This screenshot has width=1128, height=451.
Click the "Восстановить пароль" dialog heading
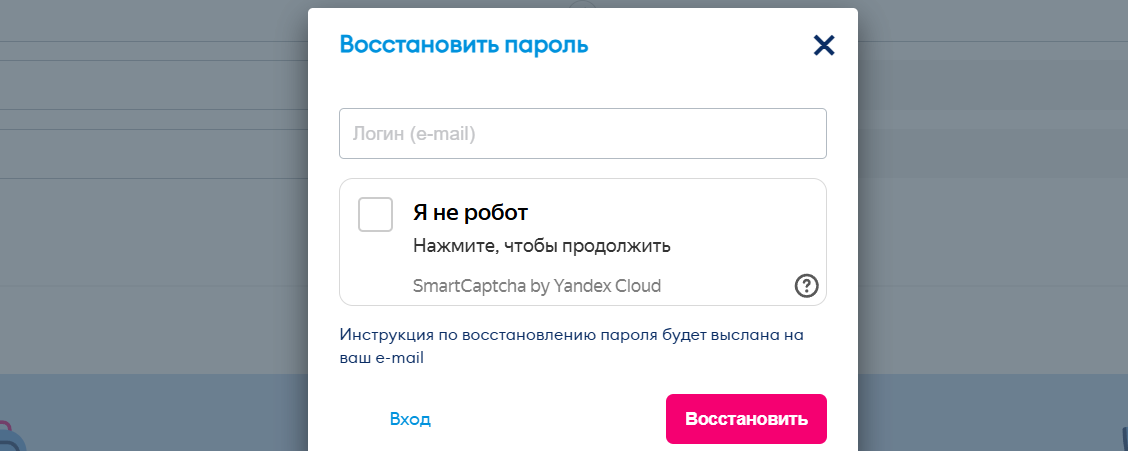point(464,44)
